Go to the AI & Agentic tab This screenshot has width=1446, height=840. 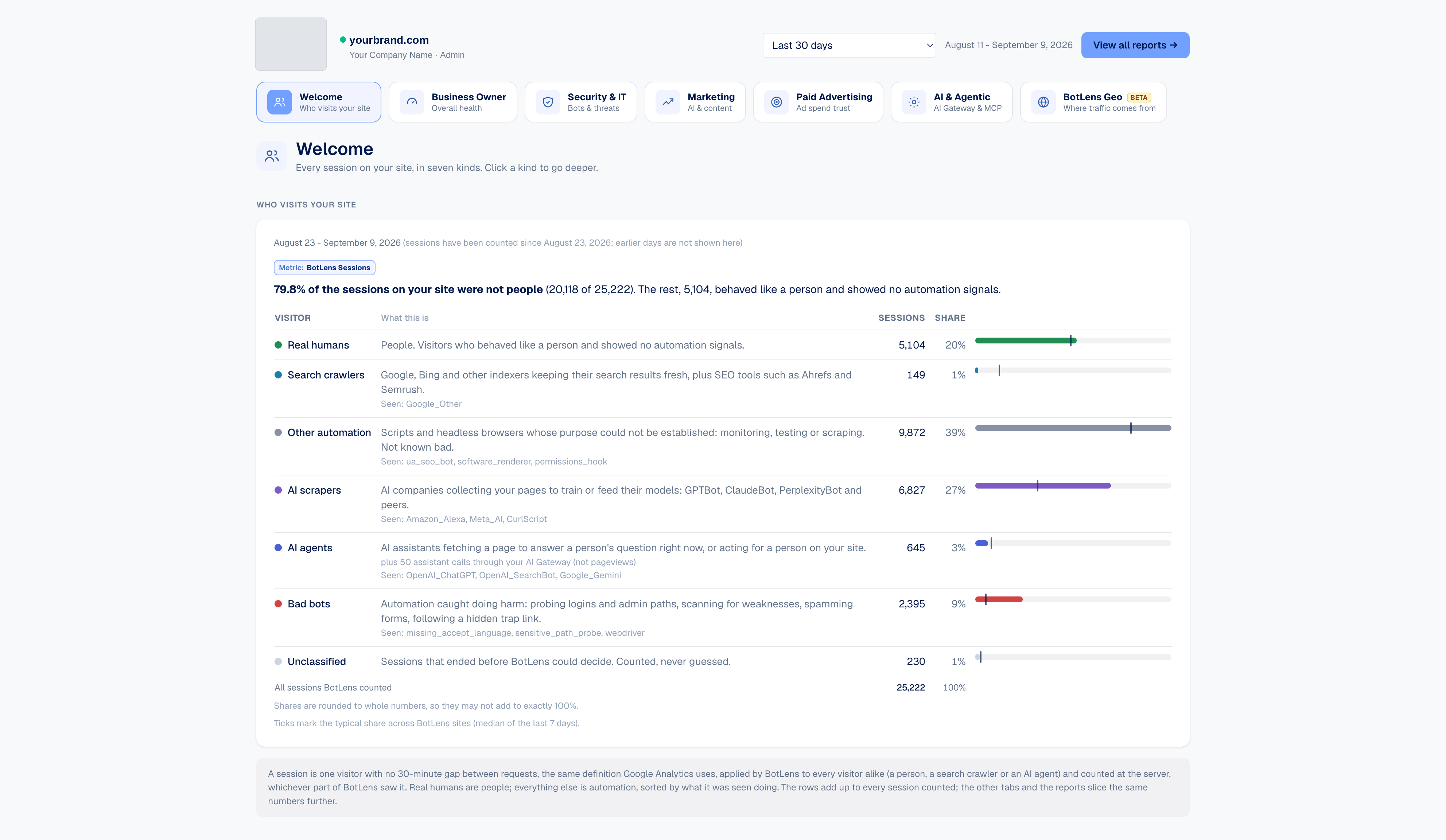tap(951, 102)
